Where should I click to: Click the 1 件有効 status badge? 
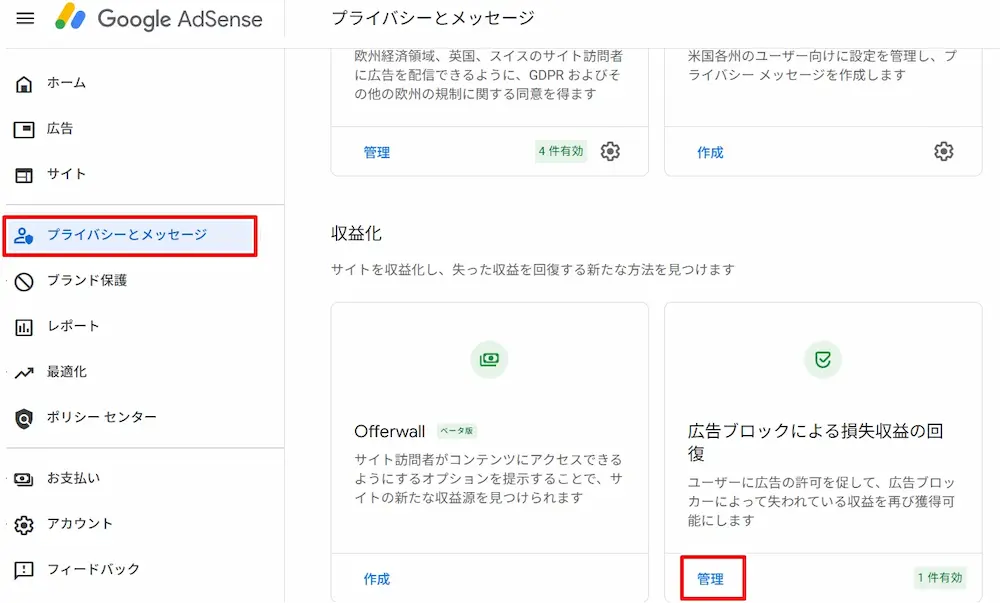[940, 578]
